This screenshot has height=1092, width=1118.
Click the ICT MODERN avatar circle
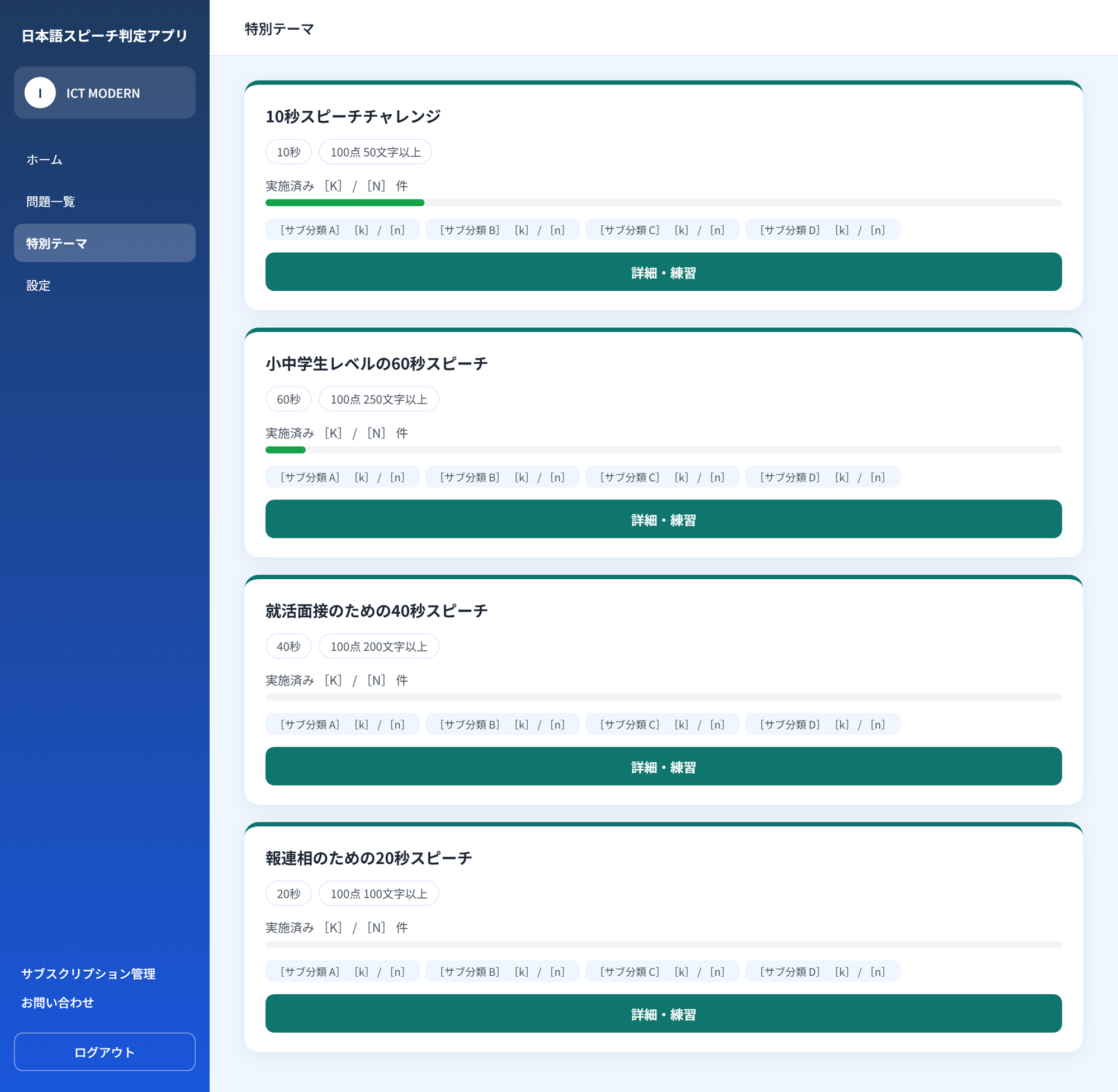[40, 93]
